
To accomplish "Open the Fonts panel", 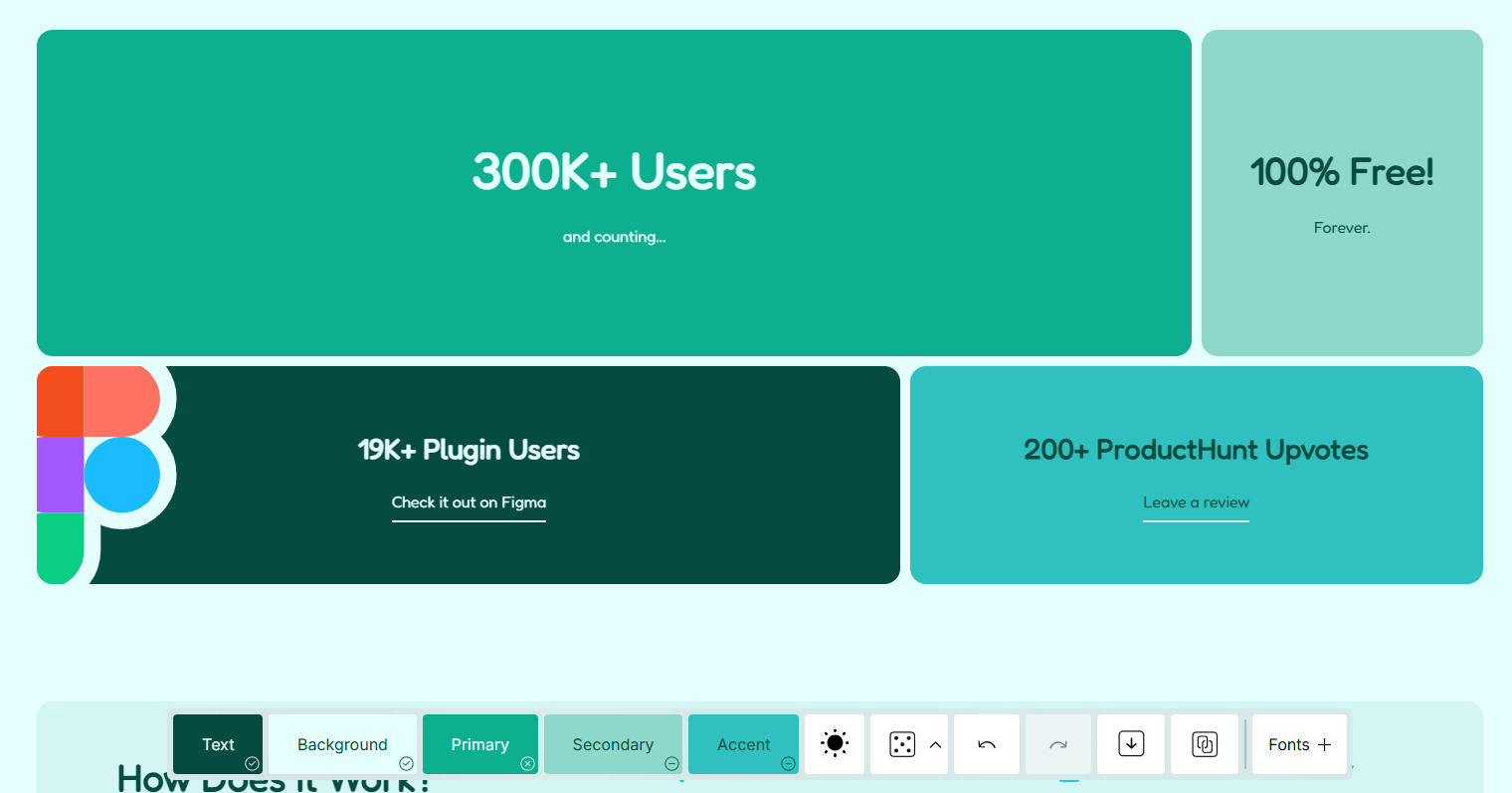I will tap(1289, 744).
